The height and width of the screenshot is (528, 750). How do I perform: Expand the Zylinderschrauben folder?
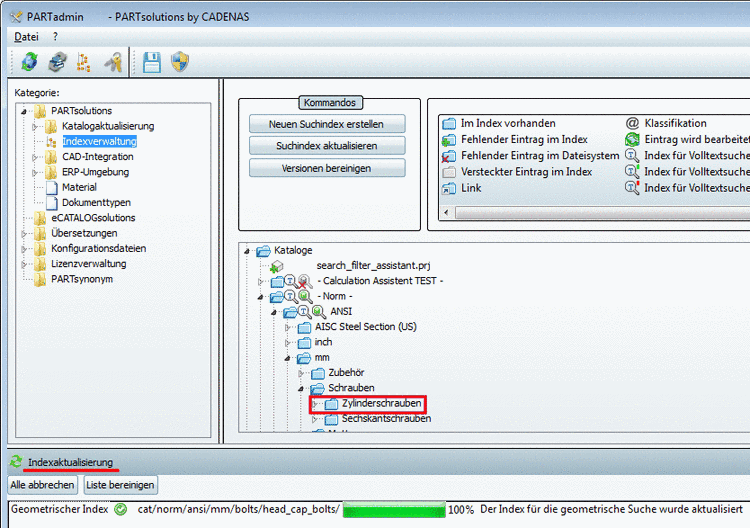click(315, 405)
